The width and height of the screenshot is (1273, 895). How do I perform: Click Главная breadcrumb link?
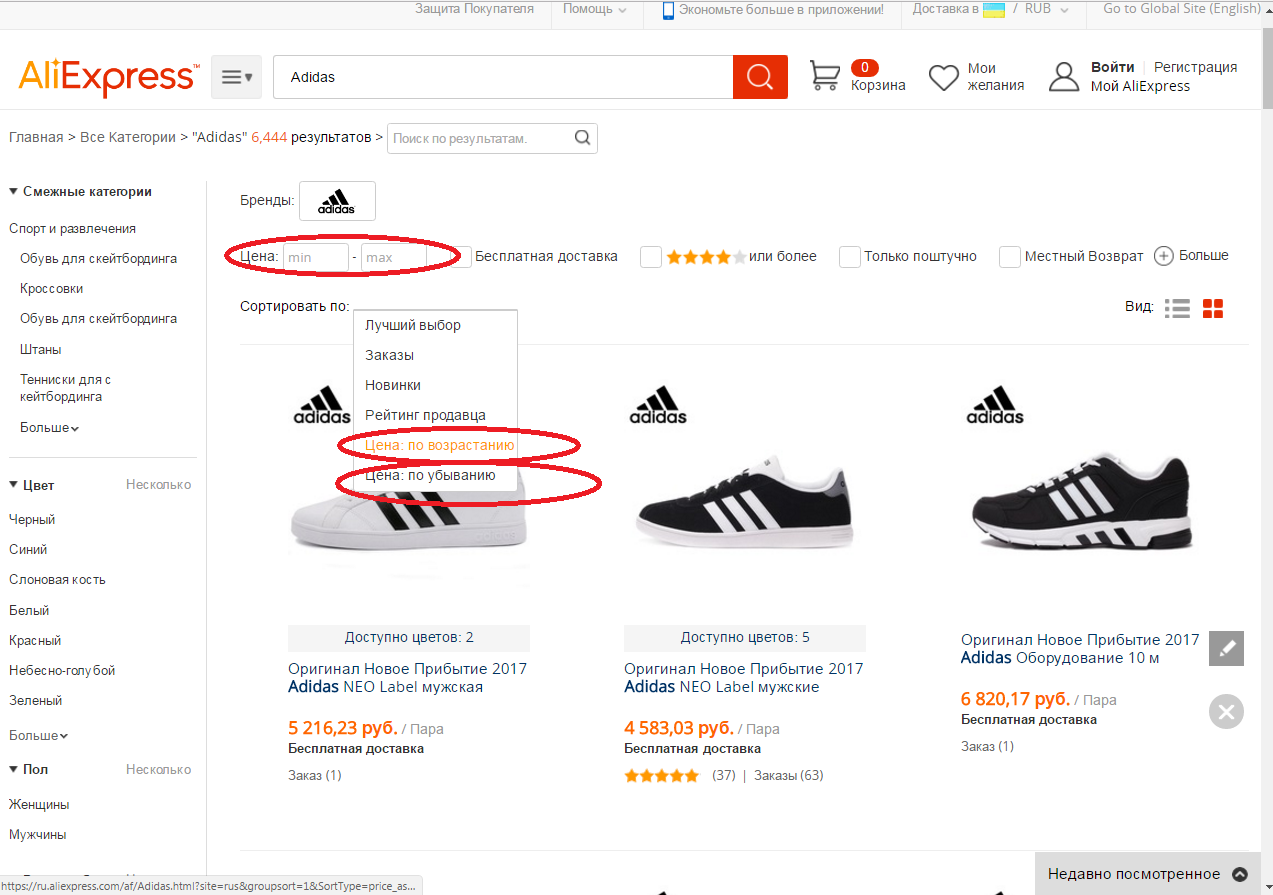tap(36, 137)
